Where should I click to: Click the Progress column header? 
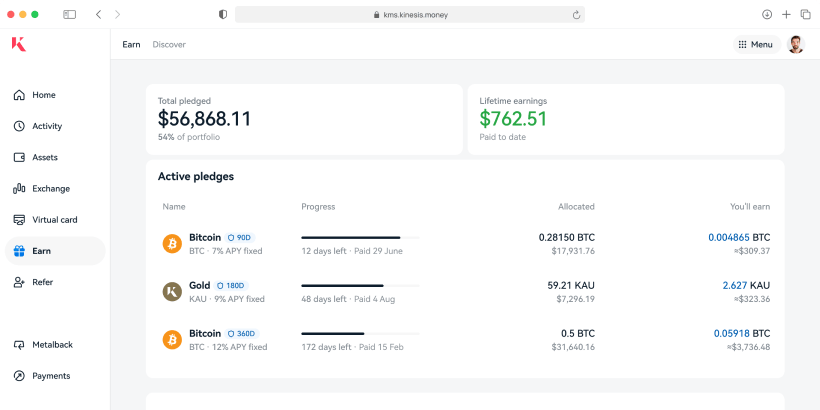click(x=318, y=207)
